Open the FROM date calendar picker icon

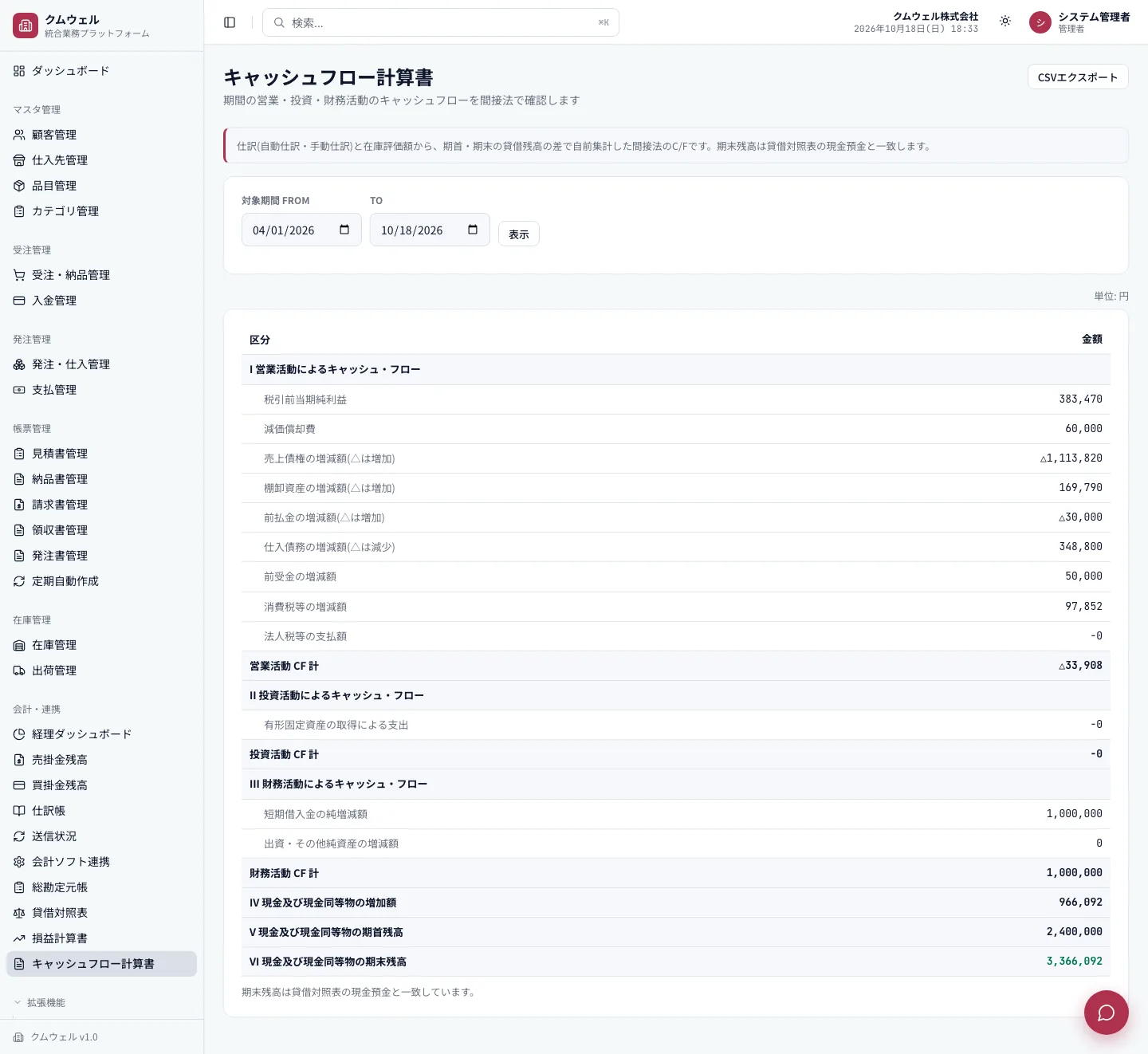tap(344, 230)
